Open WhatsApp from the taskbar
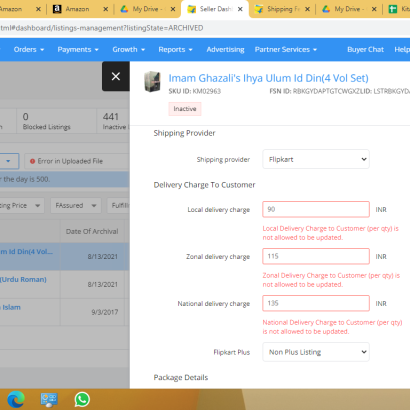410x410 pixels. 82,399
